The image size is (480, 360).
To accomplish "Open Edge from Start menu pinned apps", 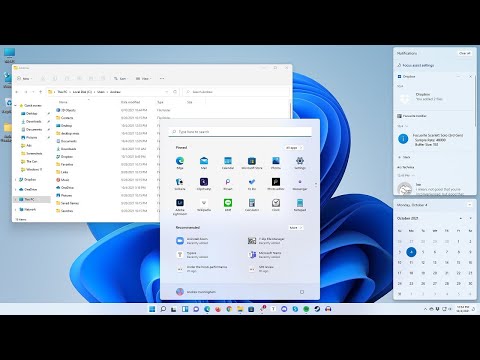I will (x=180, y=163).
